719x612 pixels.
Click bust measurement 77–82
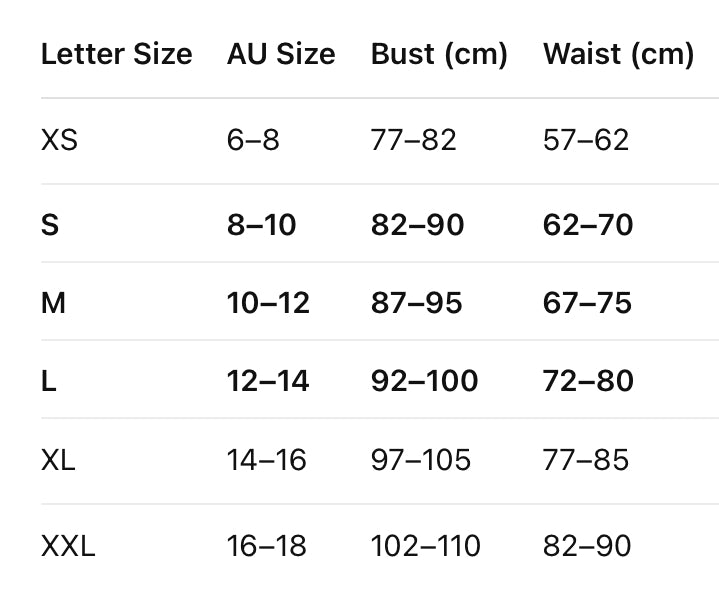tap(413, 140)
